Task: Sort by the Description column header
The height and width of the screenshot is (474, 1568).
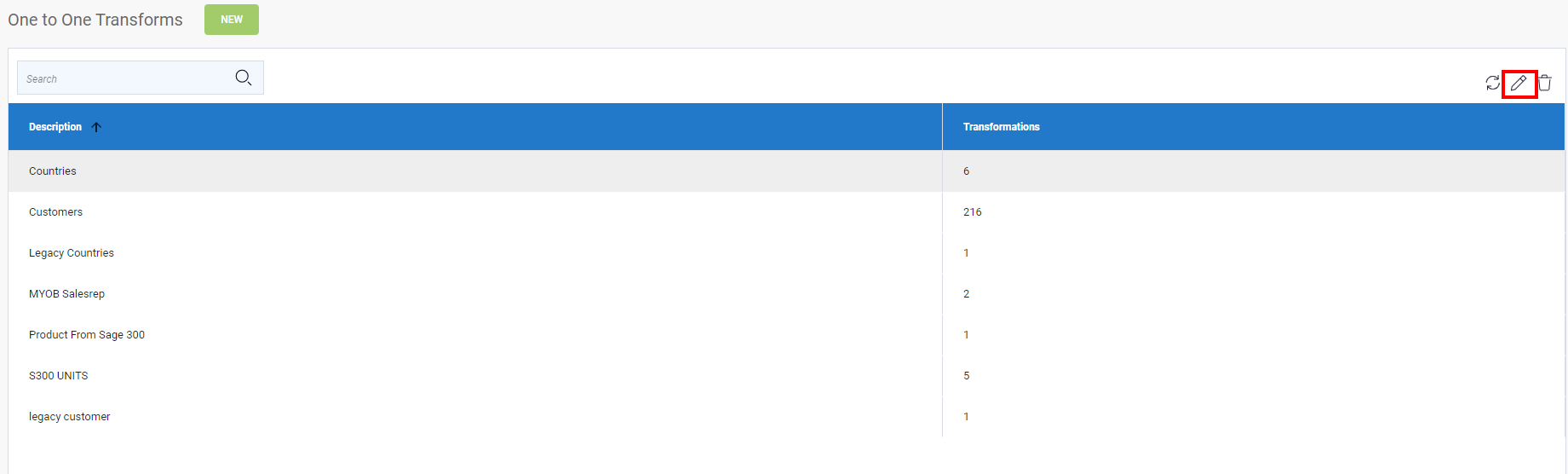Action: 55,127
